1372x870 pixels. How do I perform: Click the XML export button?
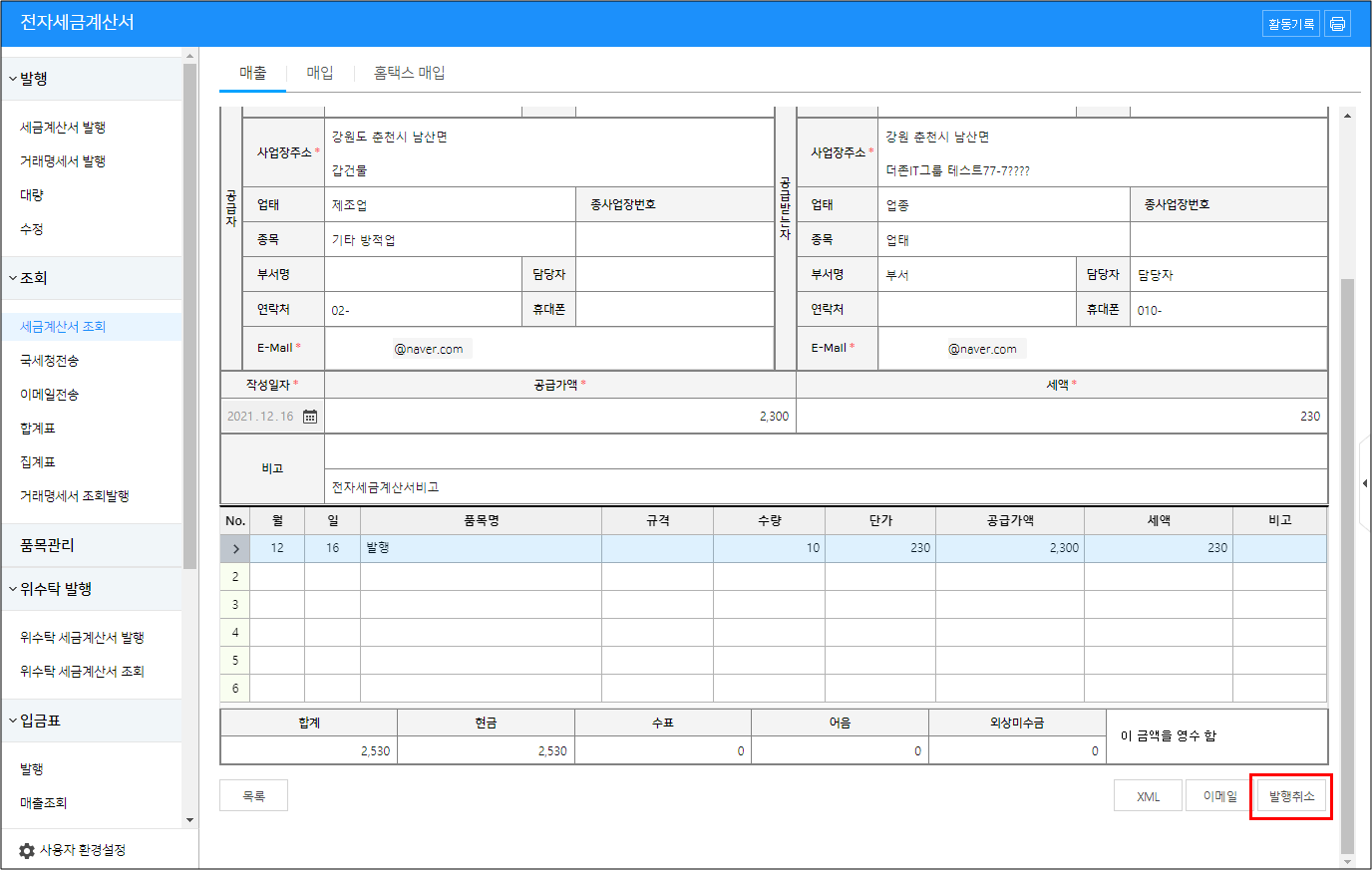(x=1148, y=796)
